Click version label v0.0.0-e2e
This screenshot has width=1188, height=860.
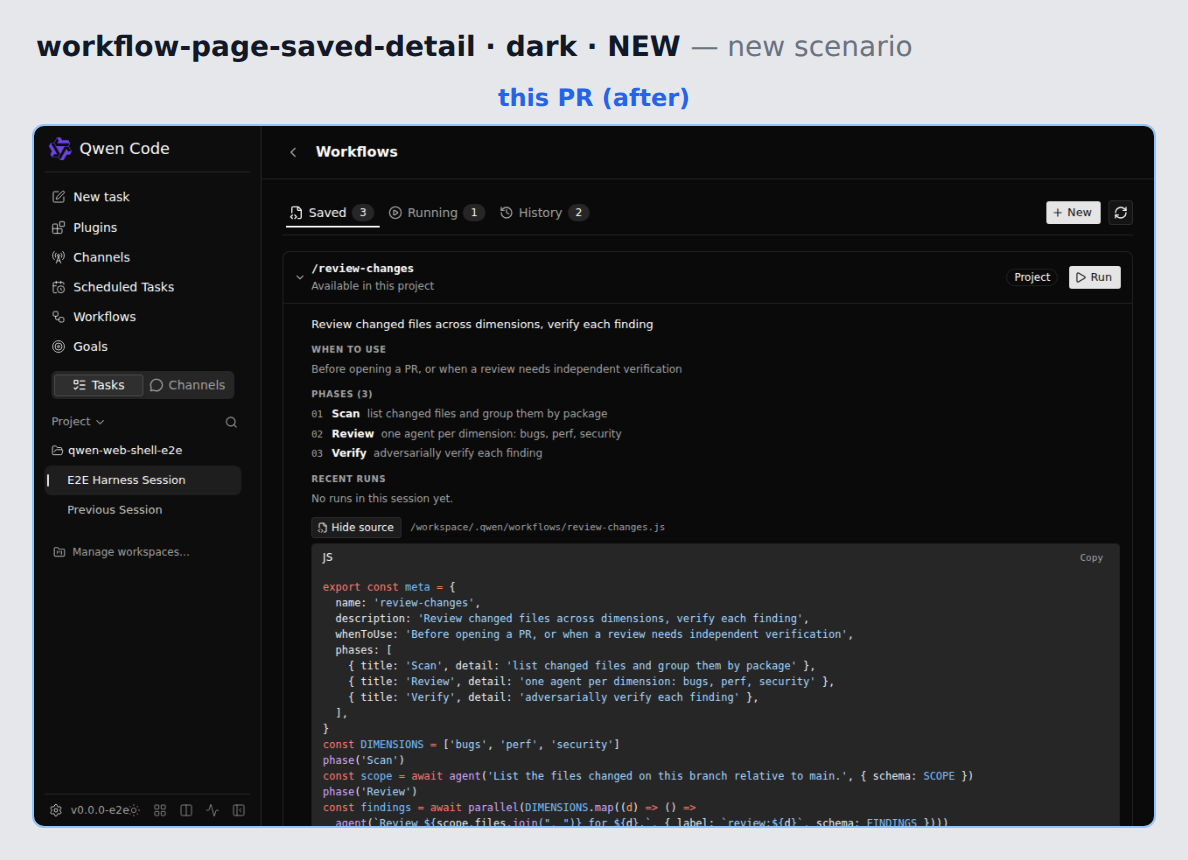[99, 810]
